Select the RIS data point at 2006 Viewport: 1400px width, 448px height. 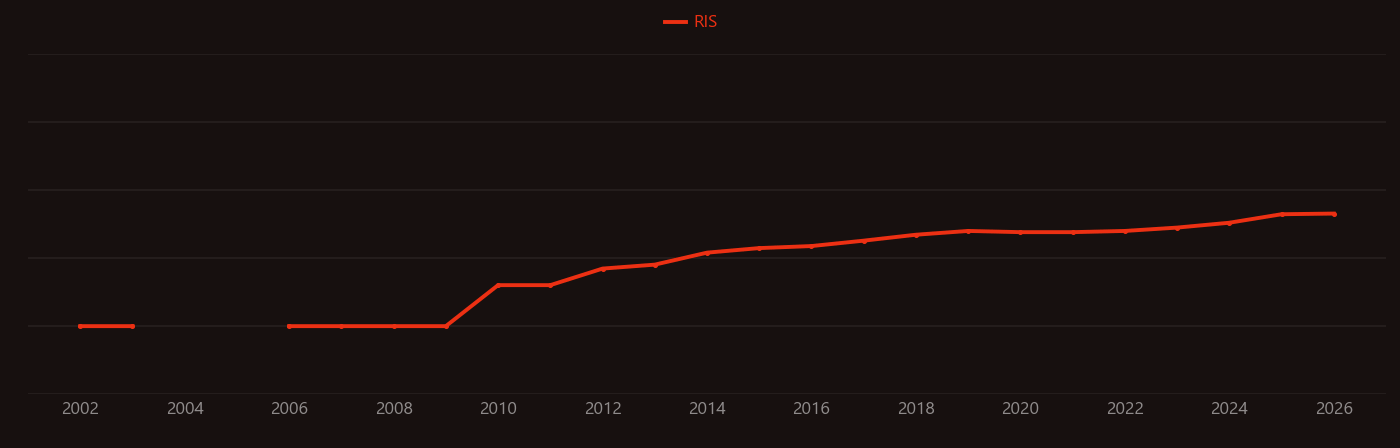[289, 326]
